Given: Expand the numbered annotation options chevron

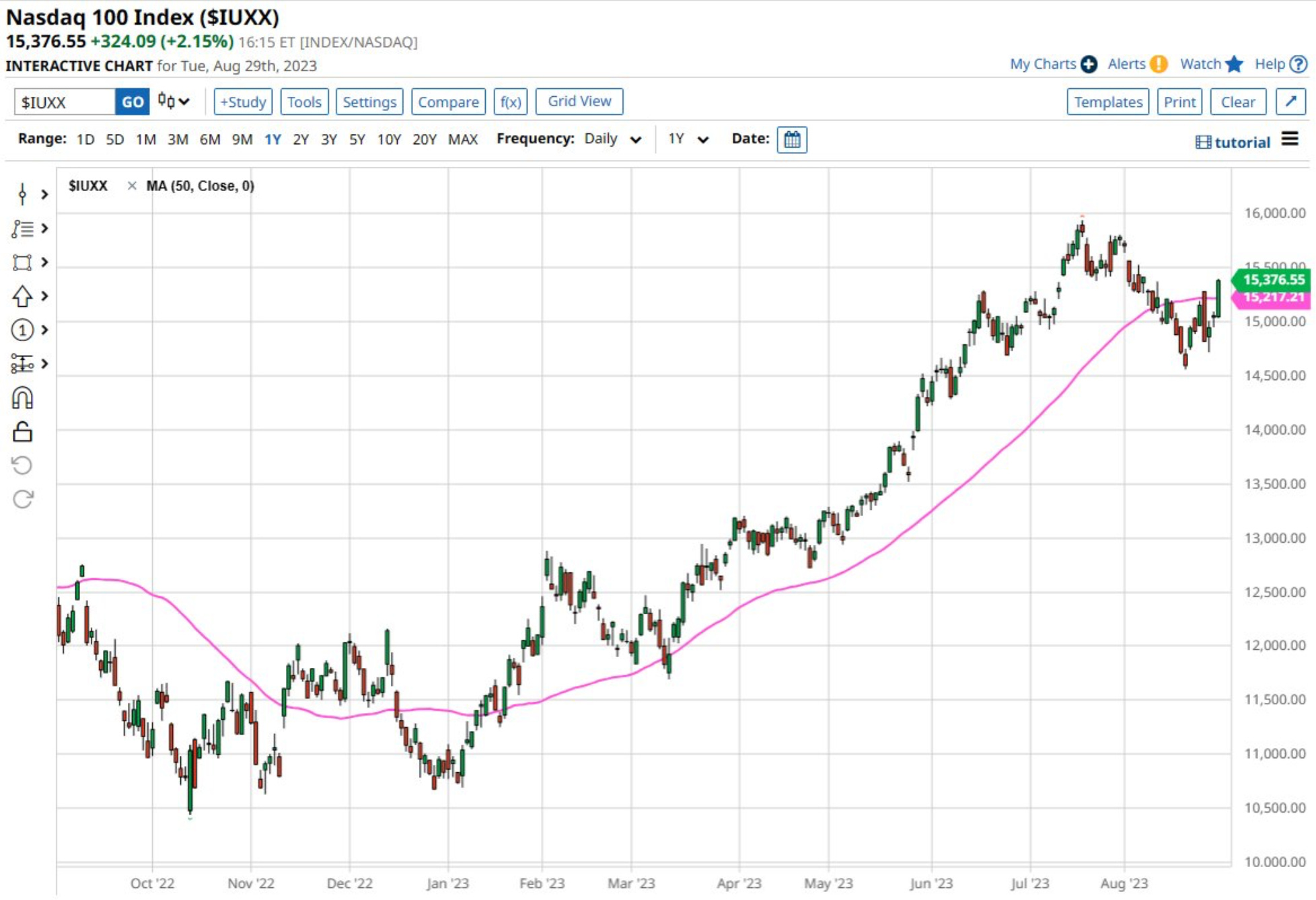Looking at the screenshot, I should 44,330.
